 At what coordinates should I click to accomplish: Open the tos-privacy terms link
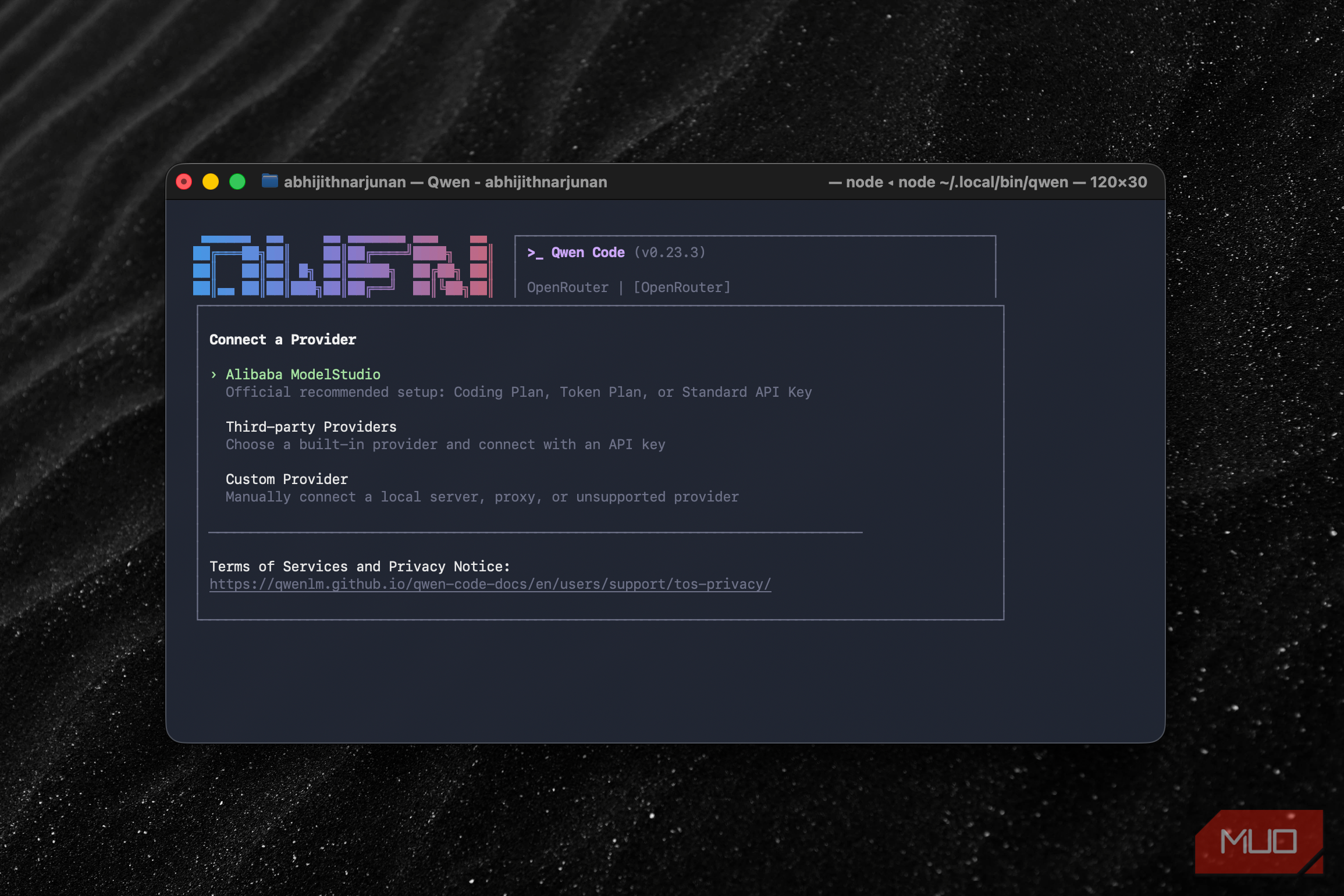[x=490, y=584]
